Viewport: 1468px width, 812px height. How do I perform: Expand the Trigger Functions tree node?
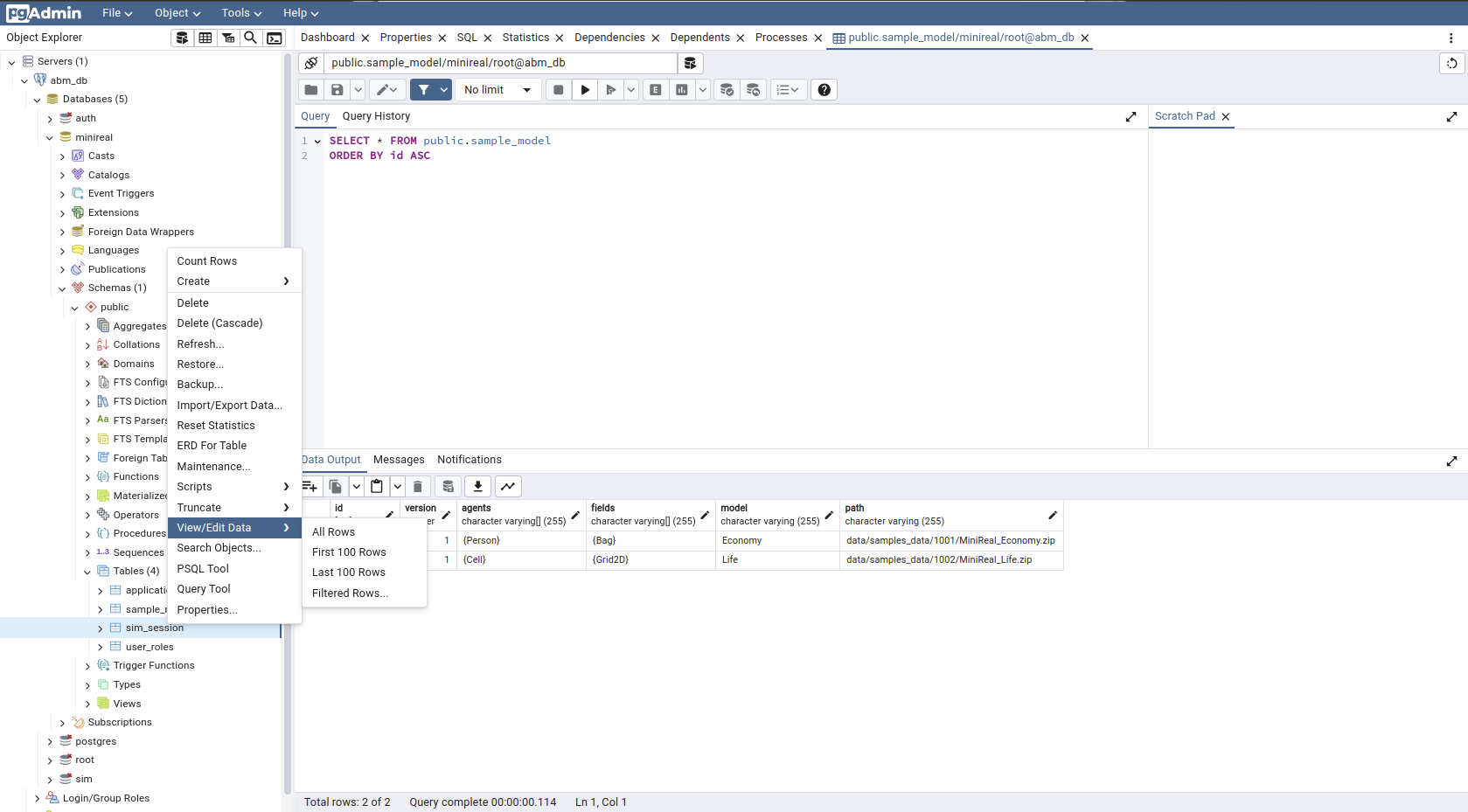[87, 666]
